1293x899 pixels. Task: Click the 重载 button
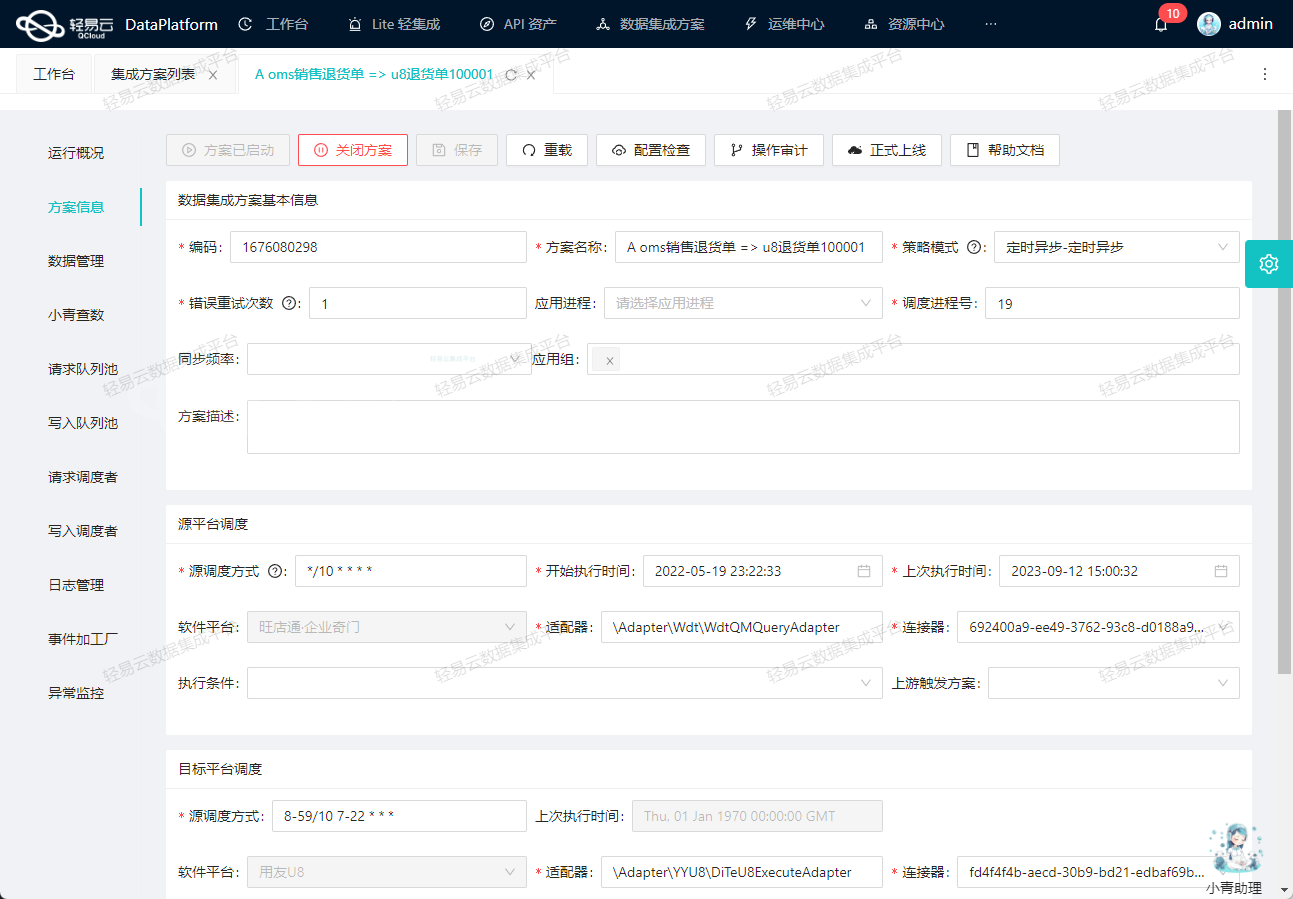[546, 150]
